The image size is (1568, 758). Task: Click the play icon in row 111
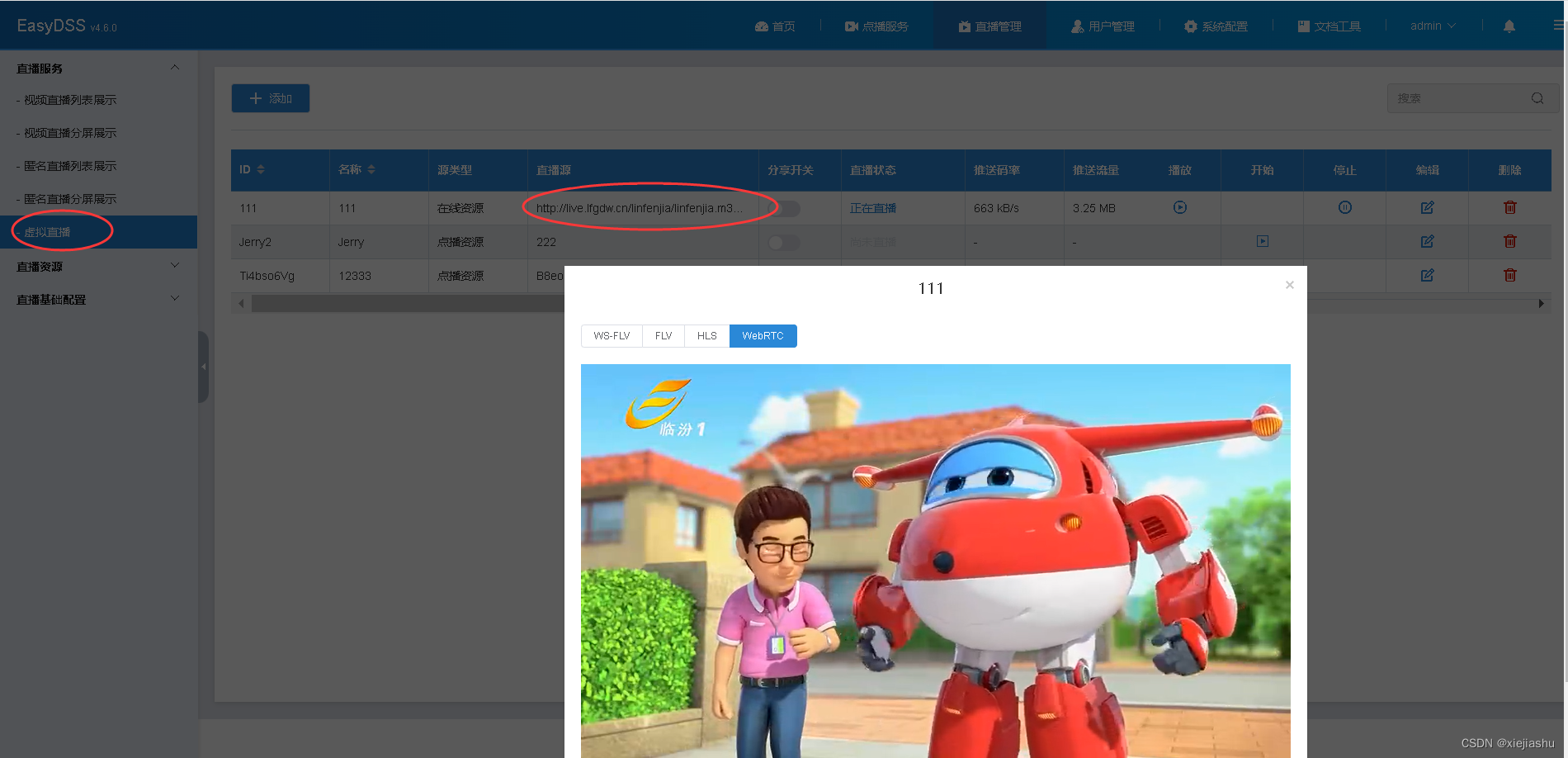tap(1180, 207)
